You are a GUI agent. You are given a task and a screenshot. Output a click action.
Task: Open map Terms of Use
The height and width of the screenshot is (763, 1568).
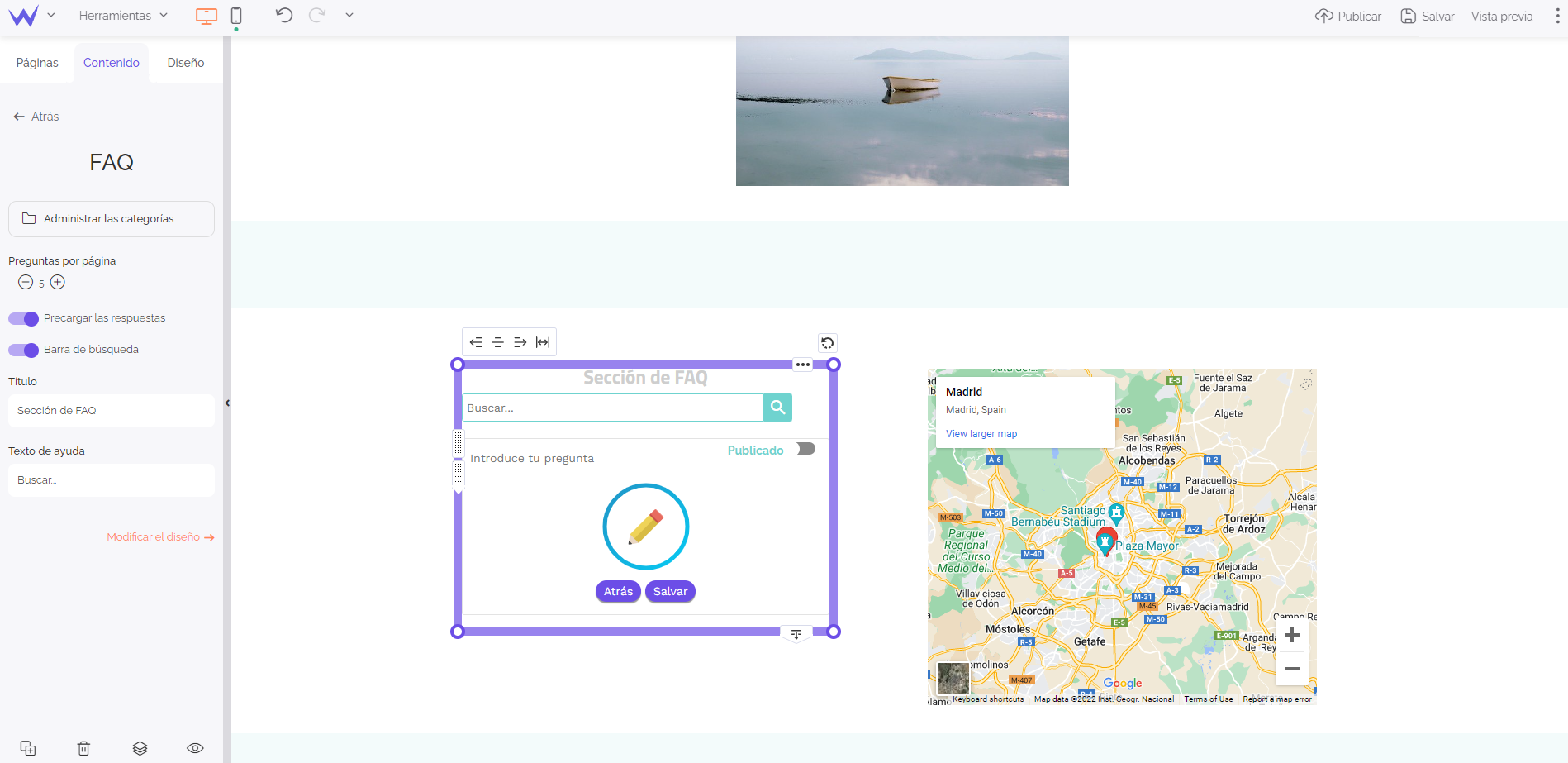click(x=1209, y=699)
